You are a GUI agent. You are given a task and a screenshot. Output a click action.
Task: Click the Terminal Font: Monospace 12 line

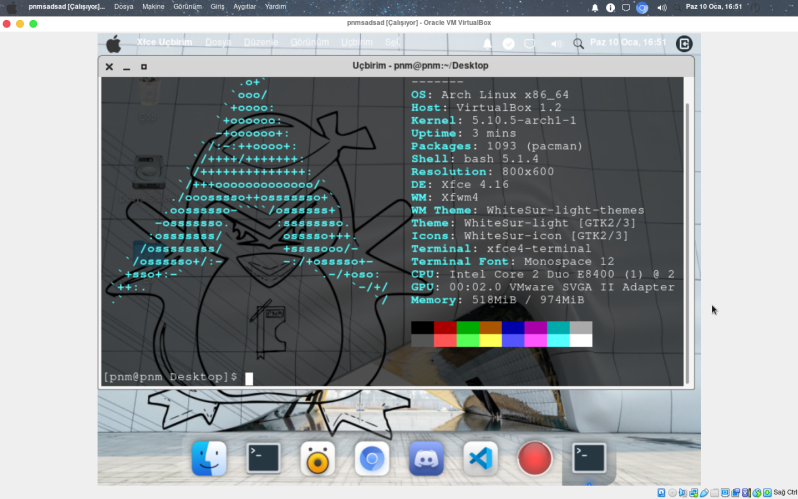coord(512,261)
